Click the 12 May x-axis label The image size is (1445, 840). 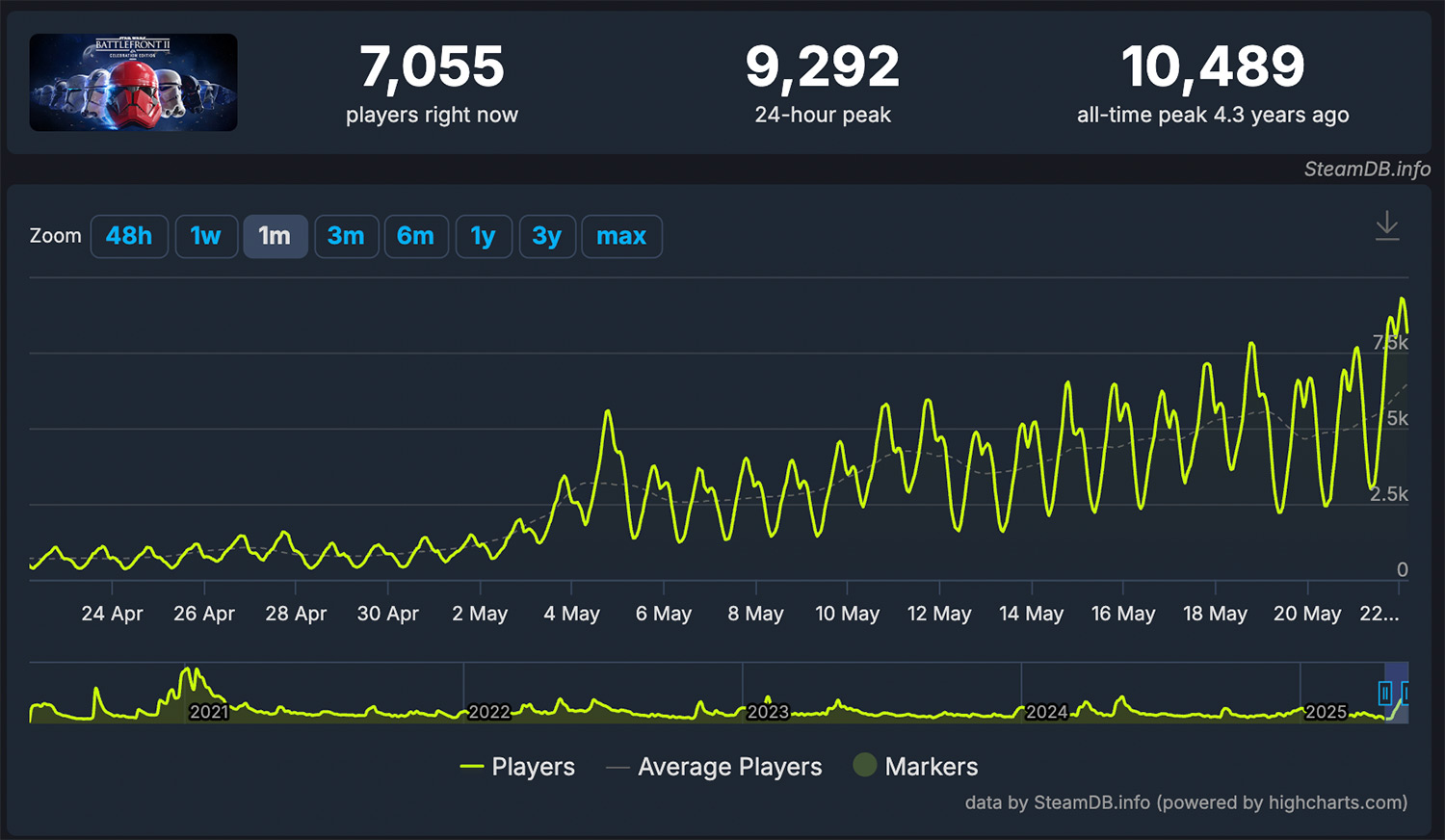point(939,614)
